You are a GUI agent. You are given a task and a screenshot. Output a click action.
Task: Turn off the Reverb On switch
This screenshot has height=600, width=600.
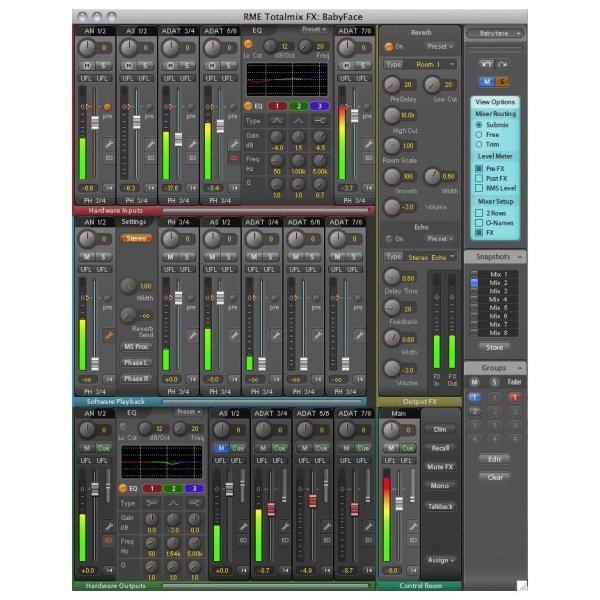click(x=389, y=47)
